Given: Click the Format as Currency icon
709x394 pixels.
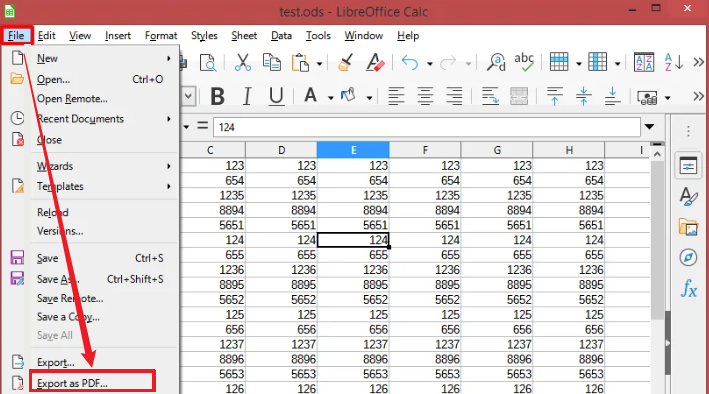Looking at the screenshot, I should tap(647, 97).
